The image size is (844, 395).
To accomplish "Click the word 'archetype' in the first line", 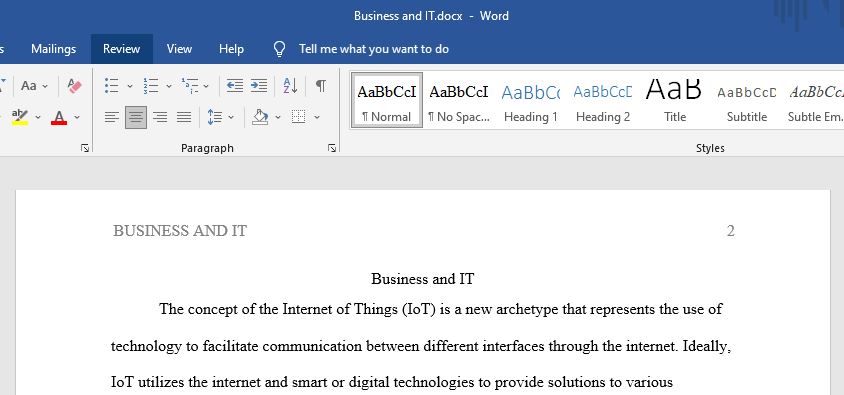I will click(528, 310).
